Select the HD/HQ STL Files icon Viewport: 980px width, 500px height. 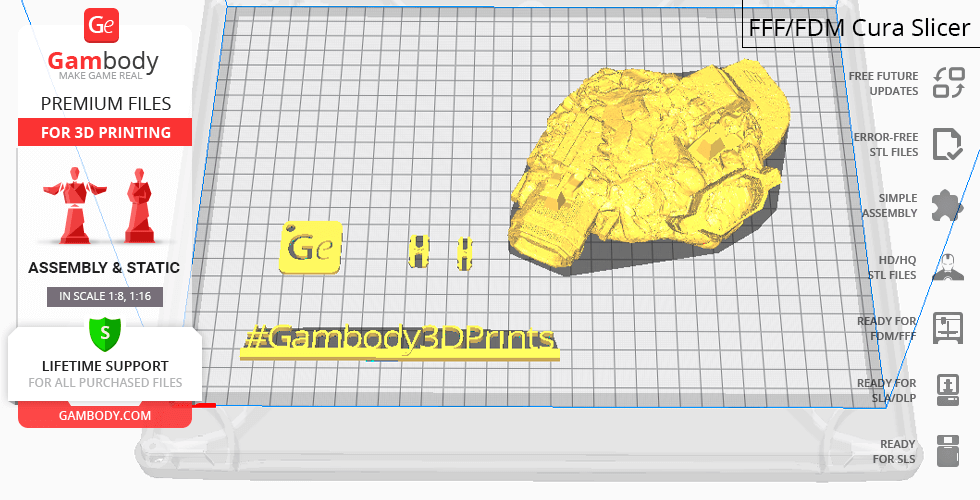pyautogui.click(x=947, y=267)
